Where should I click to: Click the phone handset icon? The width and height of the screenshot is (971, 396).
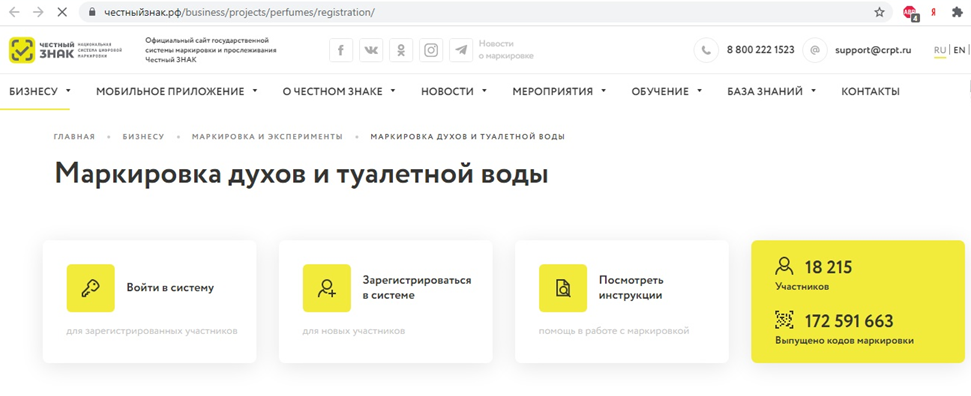click(x=706, y=50)
